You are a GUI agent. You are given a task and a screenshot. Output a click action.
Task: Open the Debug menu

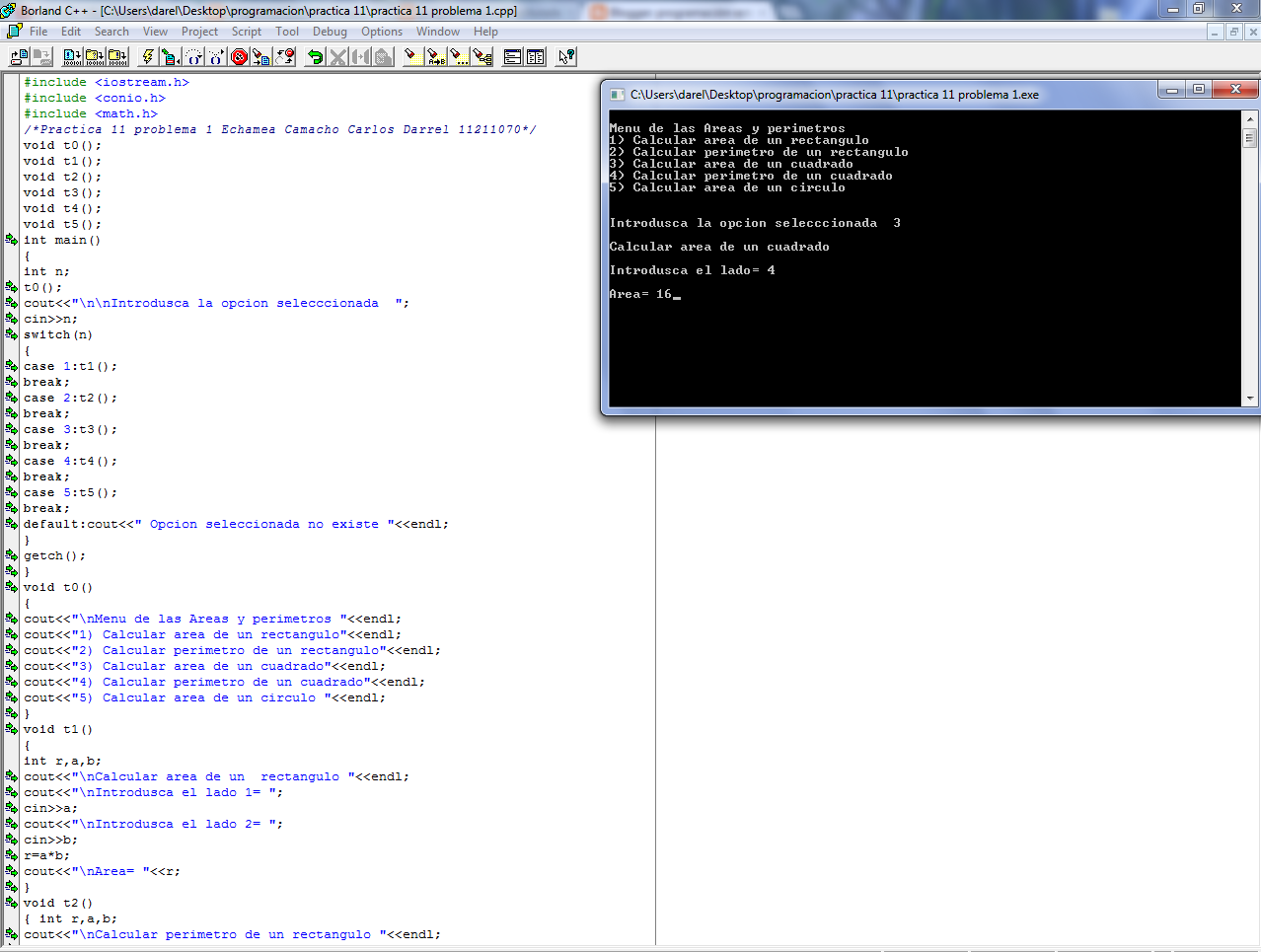[x=330, y=31]
